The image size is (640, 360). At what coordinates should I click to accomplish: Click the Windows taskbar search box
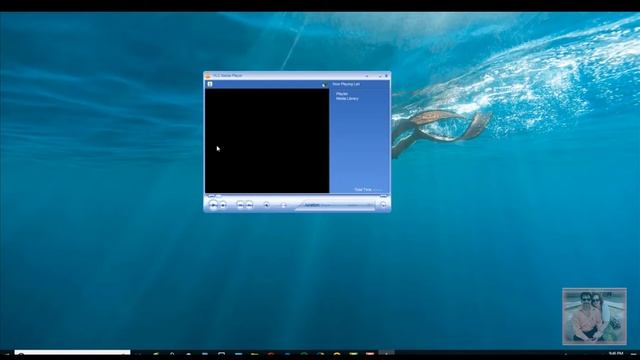coord(73,353)
